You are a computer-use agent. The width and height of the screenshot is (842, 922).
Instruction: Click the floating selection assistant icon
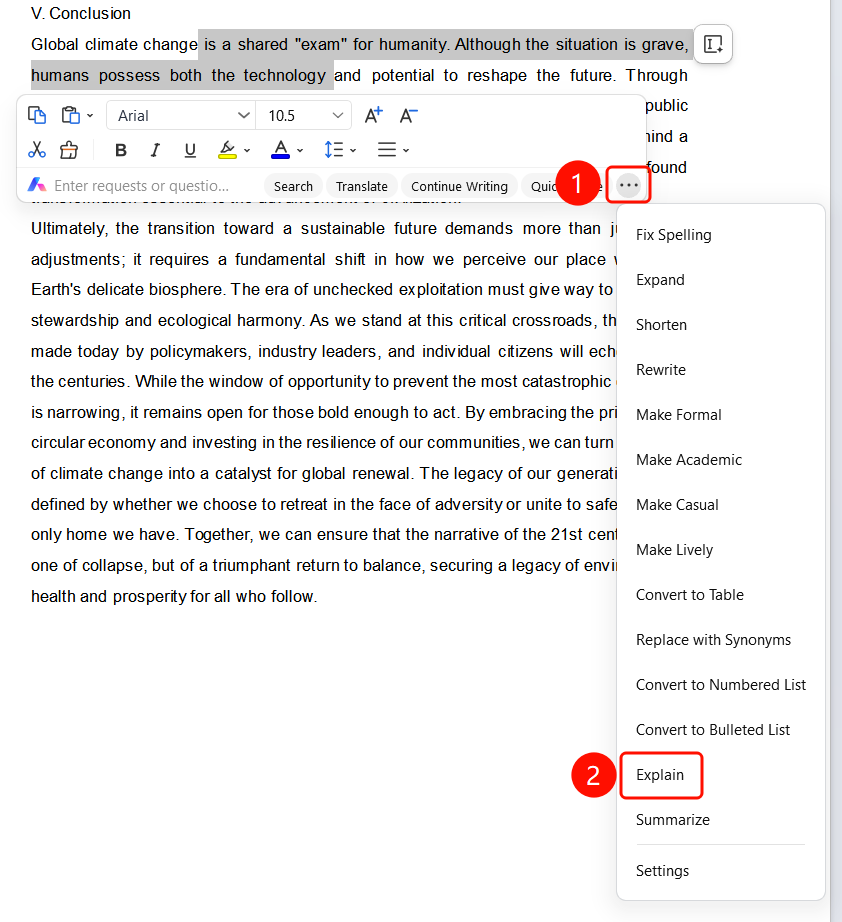713,44
